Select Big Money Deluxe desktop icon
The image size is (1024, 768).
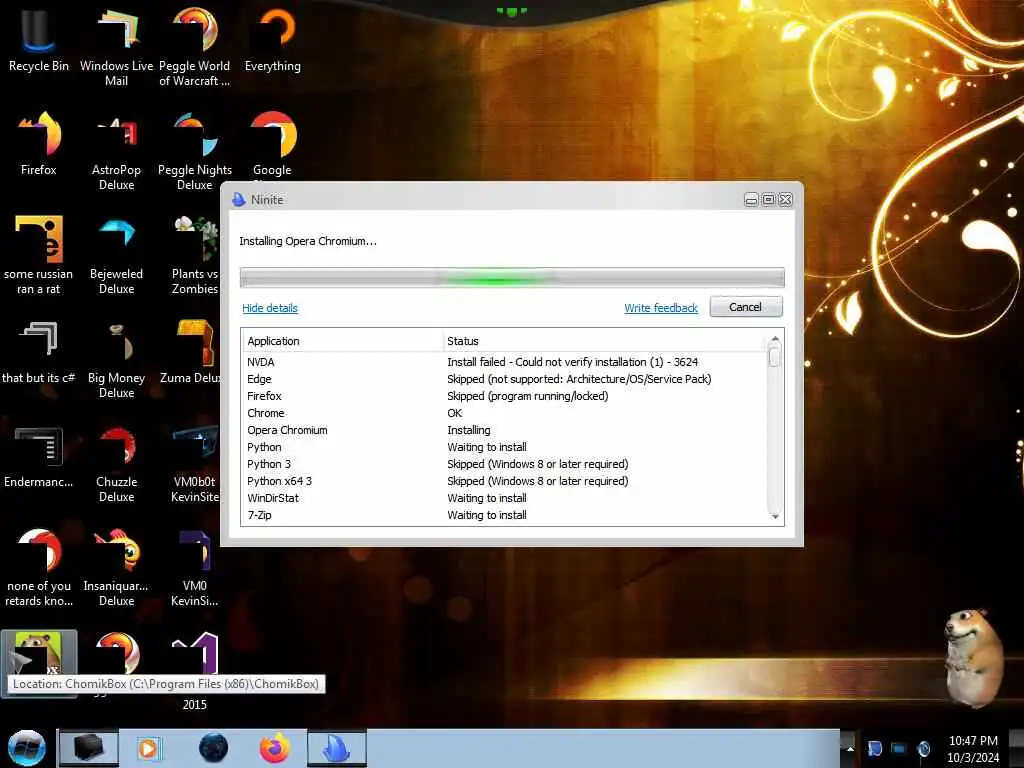[116, 359]
